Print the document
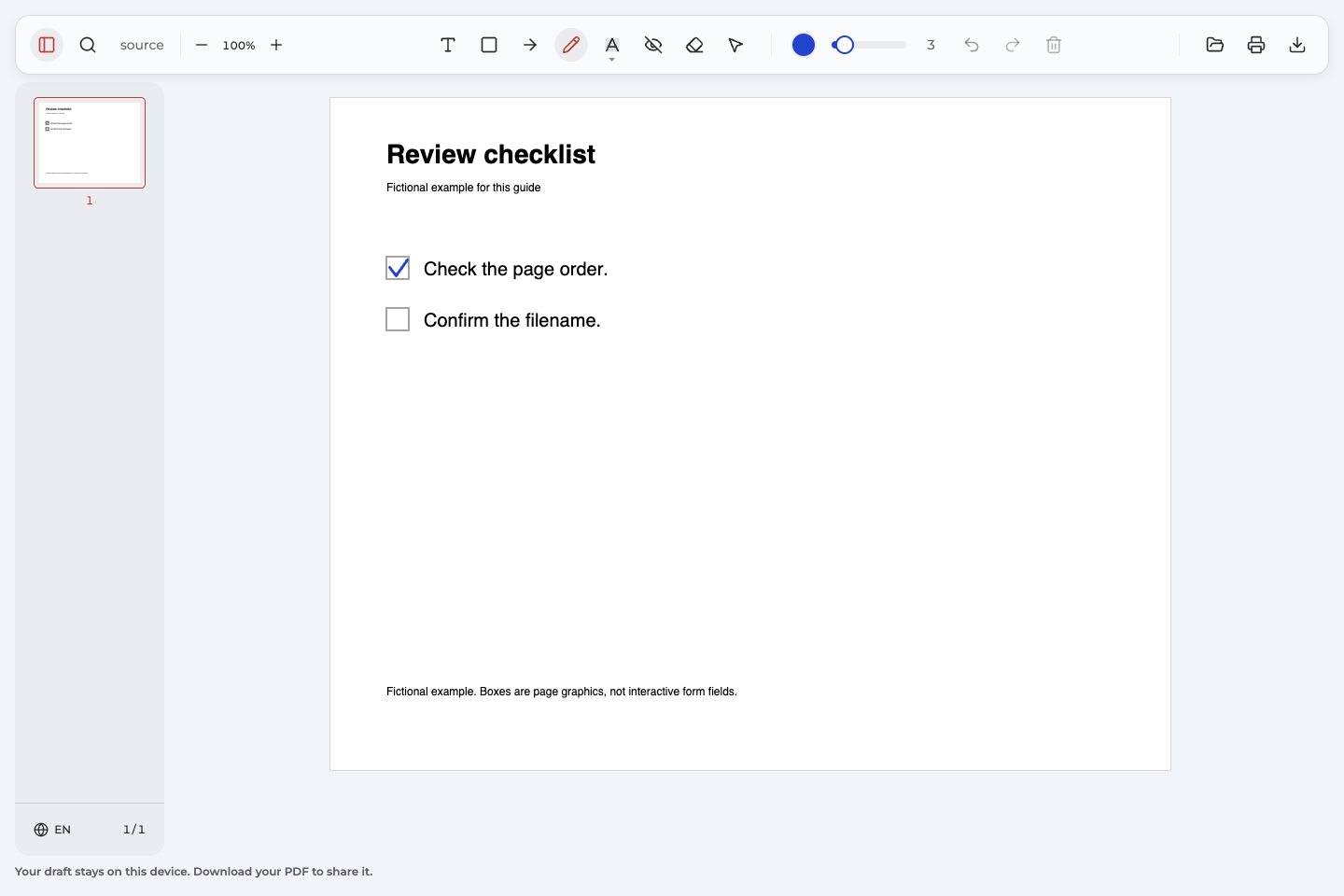 [1256, 45]
